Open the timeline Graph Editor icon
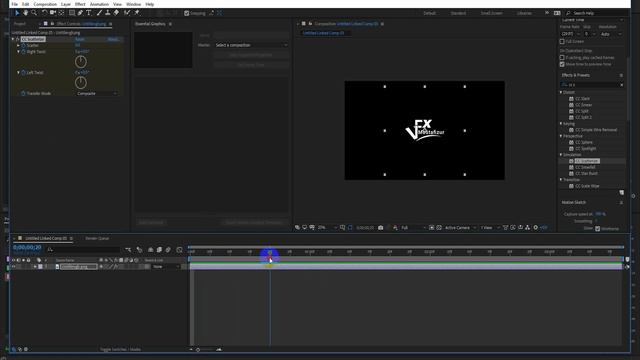The image size is (640, 360). [x=179, y=250]
